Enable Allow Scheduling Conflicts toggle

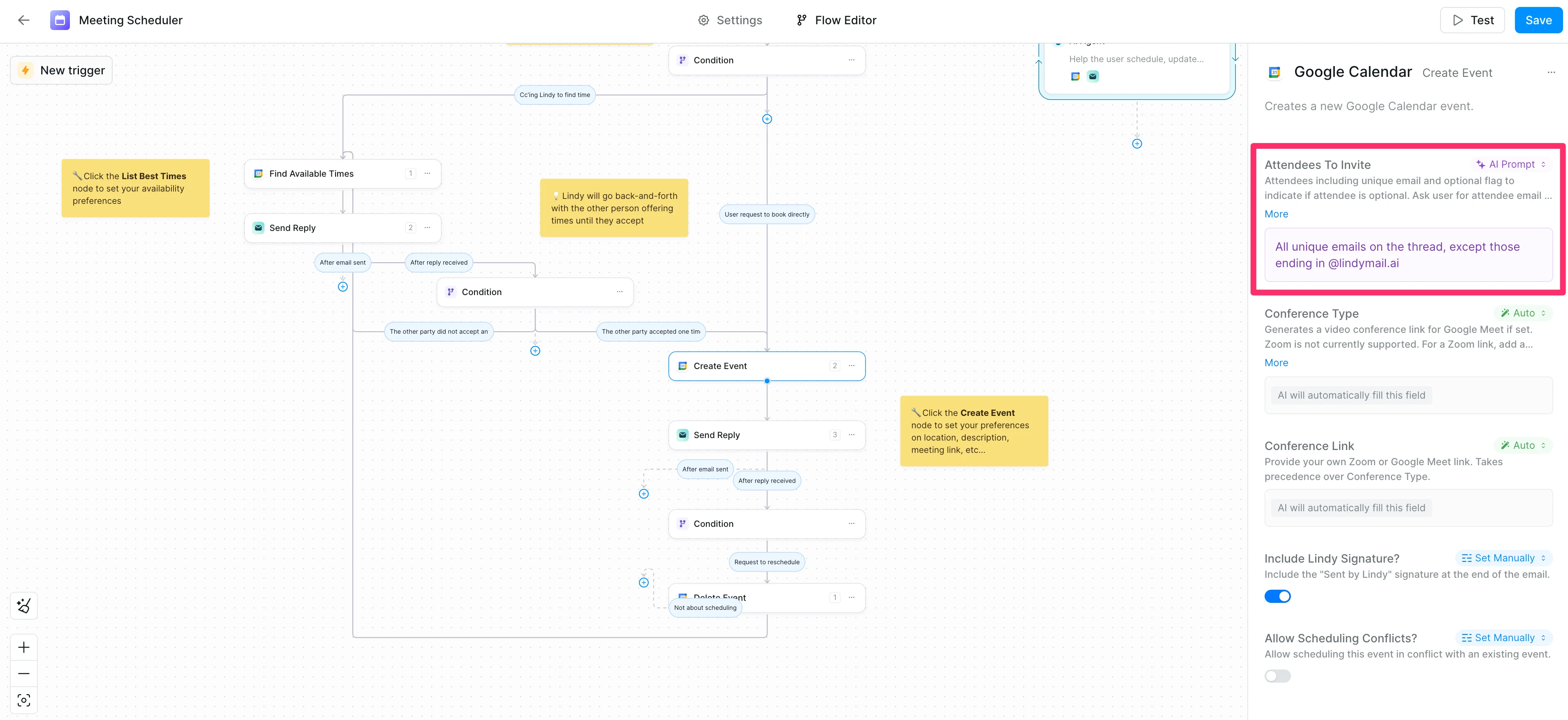[1277, 676]
